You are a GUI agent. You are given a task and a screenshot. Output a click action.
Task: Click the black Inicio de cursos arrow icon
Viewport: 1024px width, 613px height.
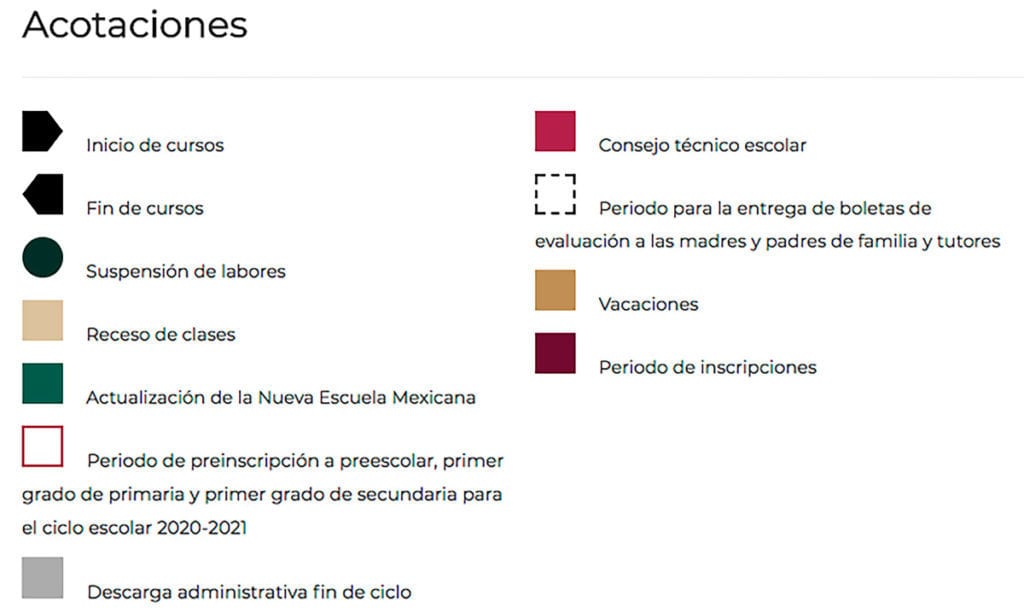click(x=42, y=131)
